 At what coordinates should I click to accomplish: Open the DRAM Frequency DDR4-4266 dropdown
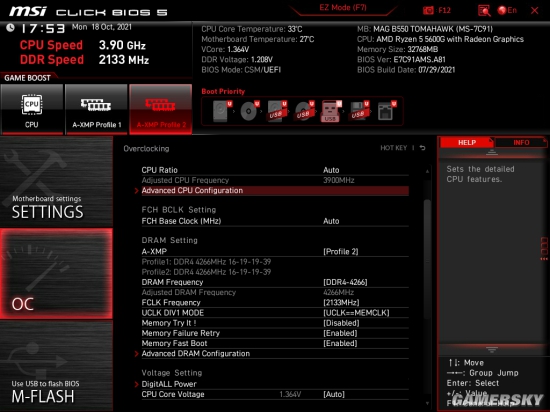click(345, 282)
